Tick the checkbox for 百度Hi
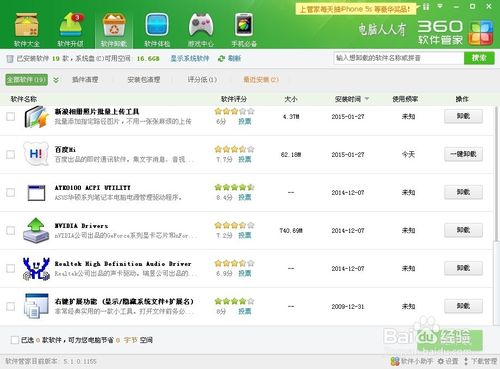The width and height of the screenshot is (500, 369). pyautogui.click(x=11, y=154)
